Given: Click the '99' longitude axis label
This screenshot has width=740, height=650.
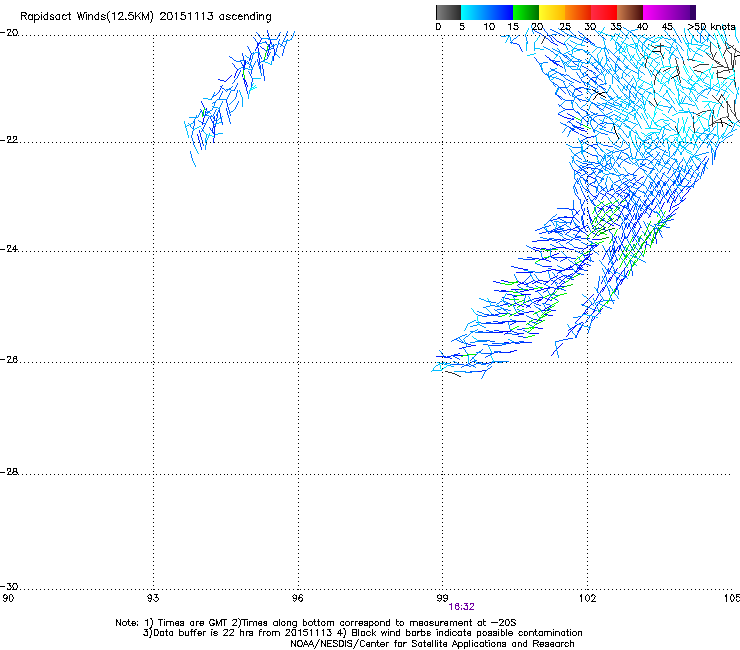Looking at the screenshot, I should [442, 598].
